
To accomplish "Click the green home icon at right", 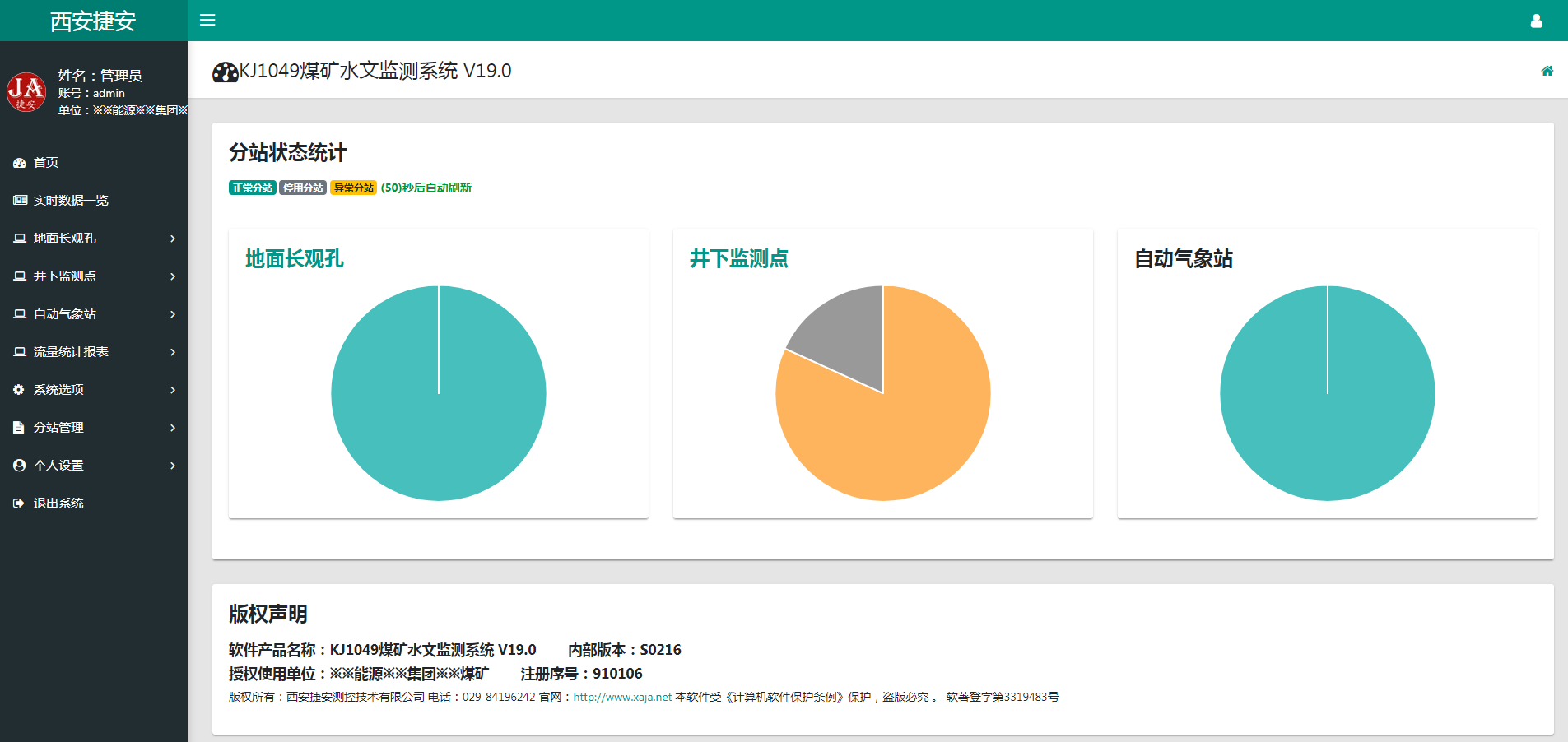I will click(x=1547, y=71).
